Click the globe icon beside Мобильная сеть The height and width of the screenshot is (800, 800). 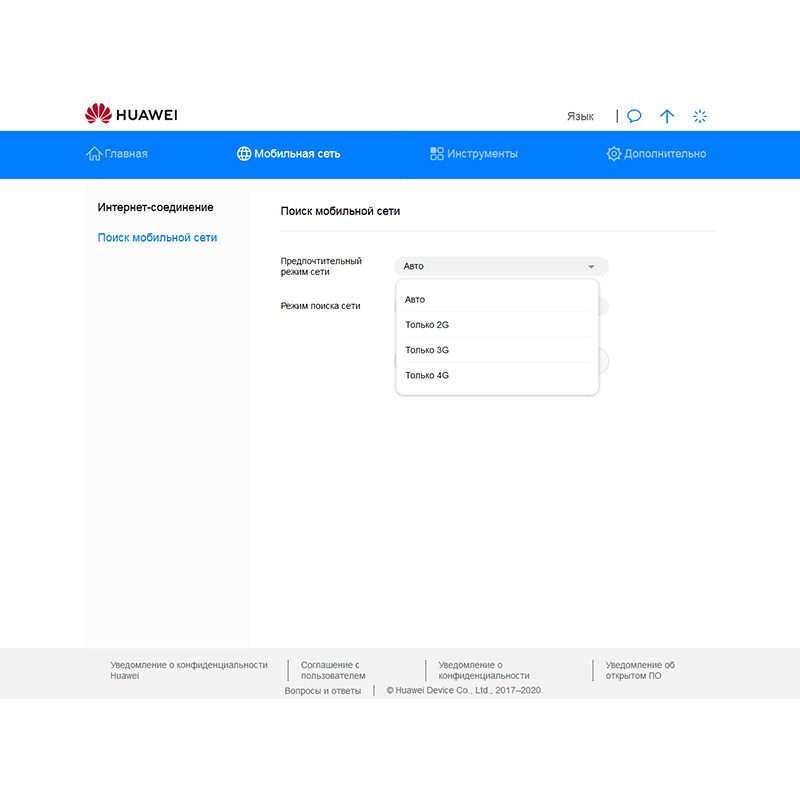244,154
